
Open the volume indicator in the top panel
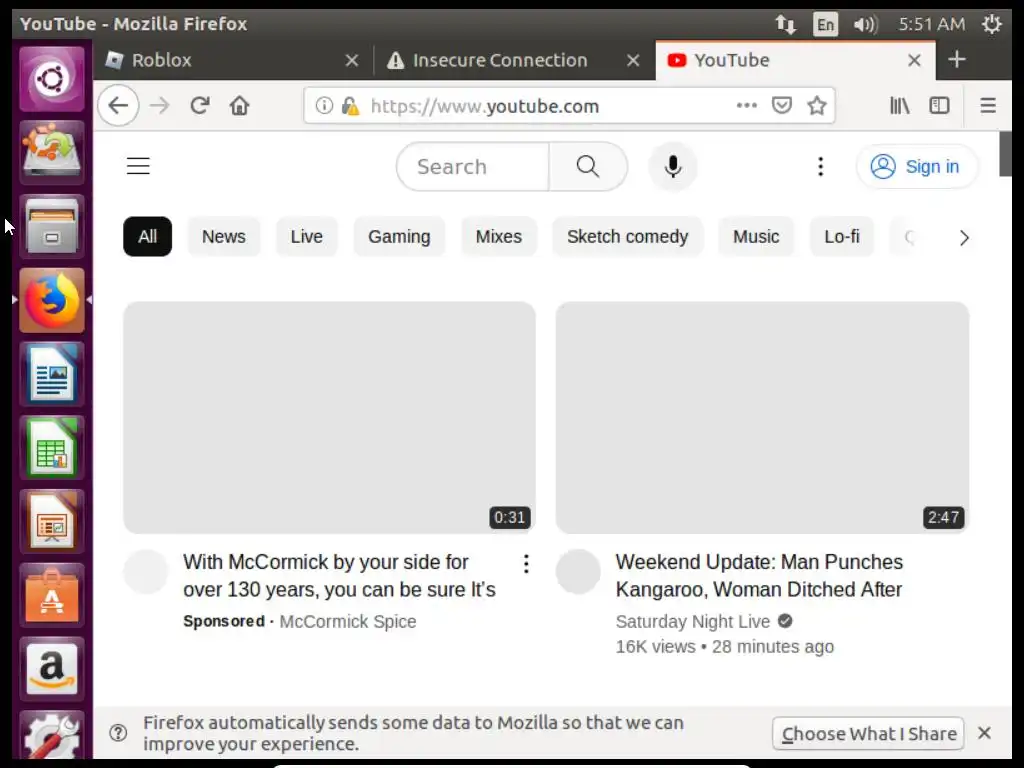click(865, 25)
